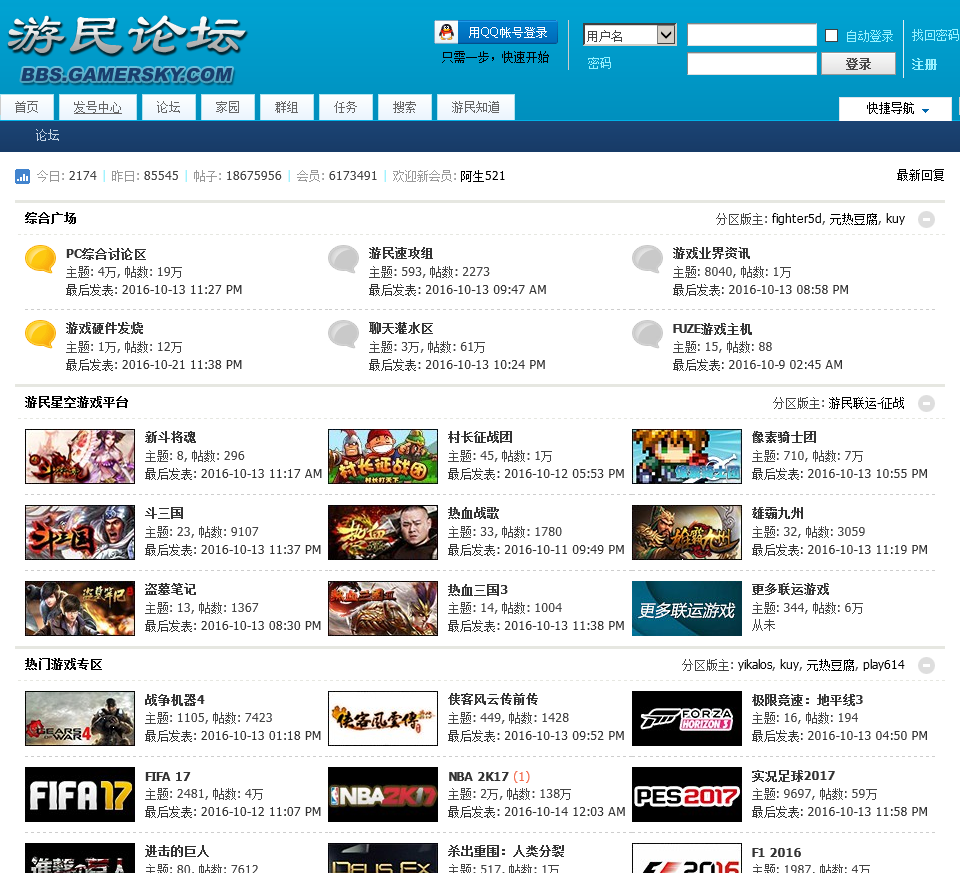Open the 发号中心 tab
The width and height of the screenshot is (960, 873).
click(97, 107)
